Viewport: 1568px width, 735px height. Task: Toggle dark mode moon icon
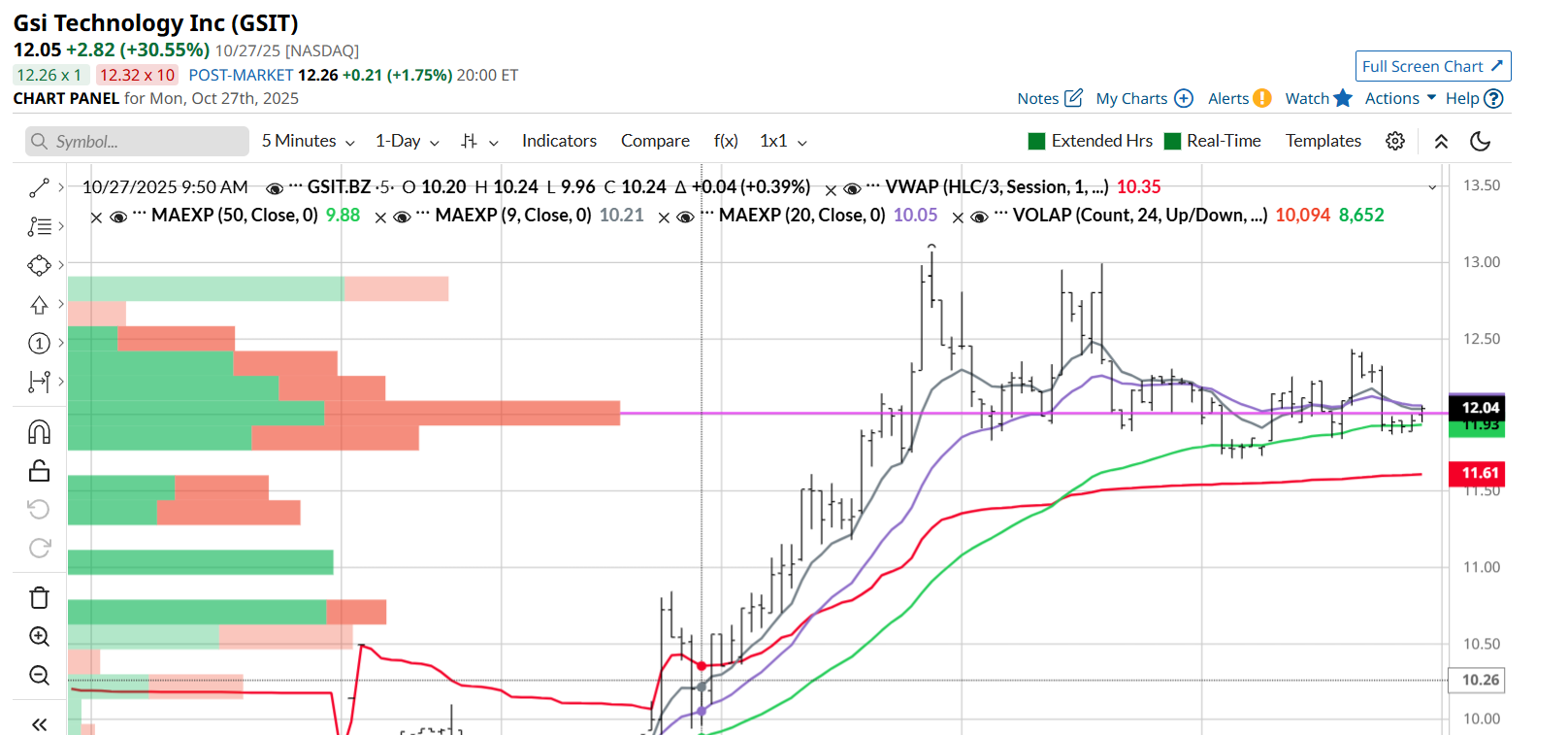click(1480, 141)
